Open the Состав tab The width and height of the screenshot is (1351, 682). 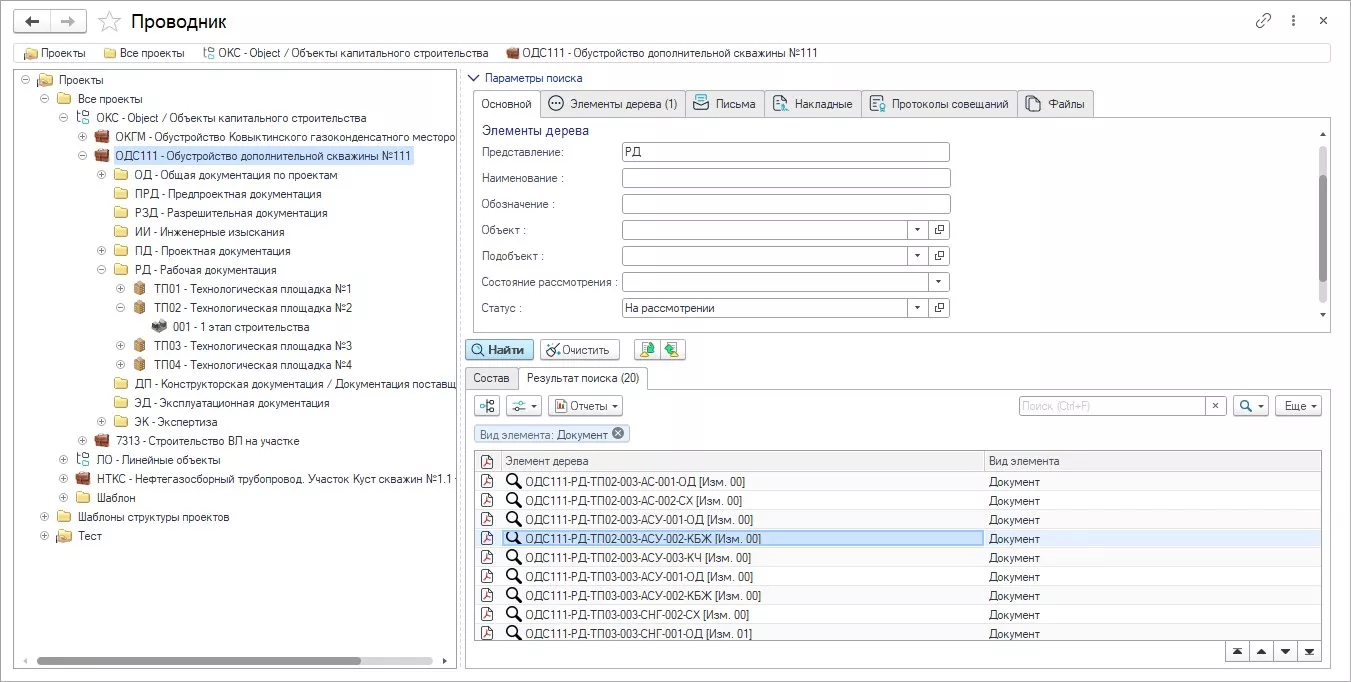click(x=491, y=379)
